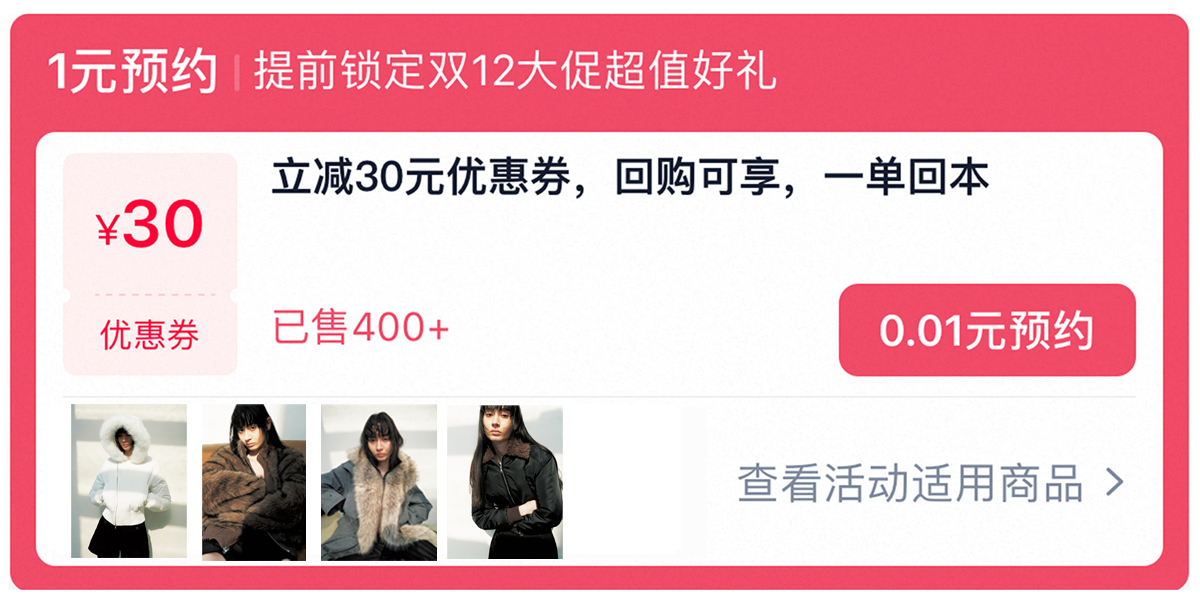Click the right chevron after 查看活动适用商品
Image resolution: width=1200 pixels, height=605 pixels.
coord(1114,483)
